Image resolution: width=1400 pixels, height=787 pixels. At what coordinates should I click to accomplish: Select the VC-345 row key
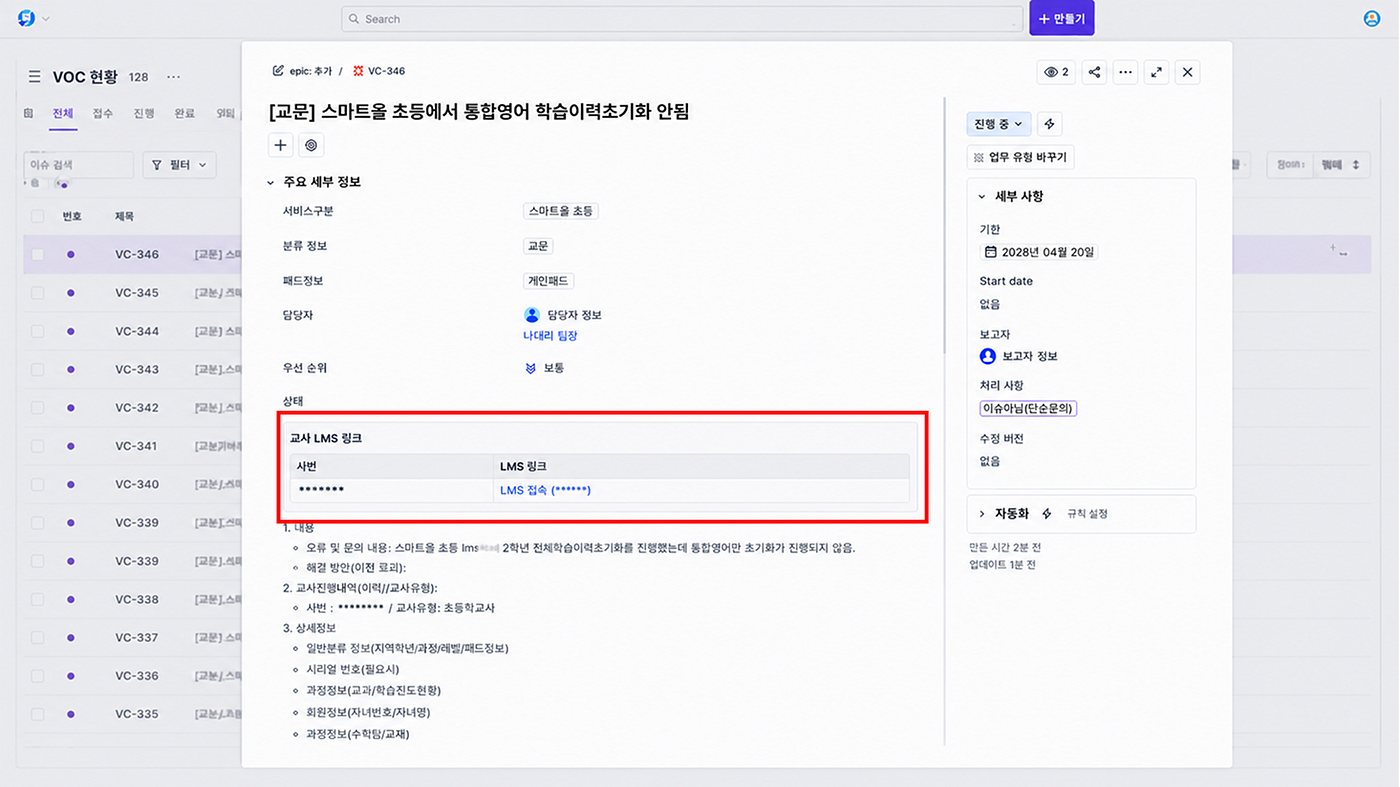click(x=137, y=293)
